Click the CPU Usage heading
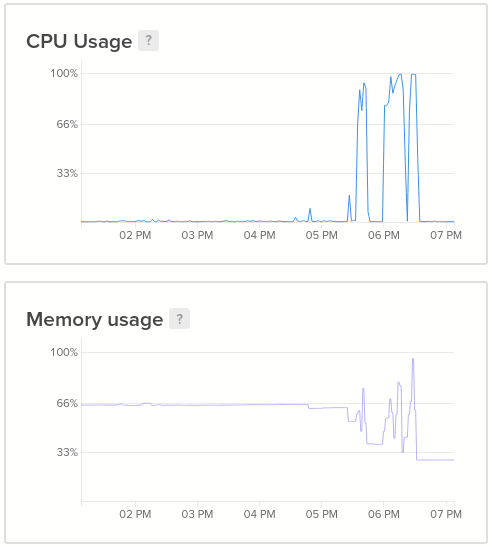This screenshot has height=547, width=492. (x=79, y=42)
